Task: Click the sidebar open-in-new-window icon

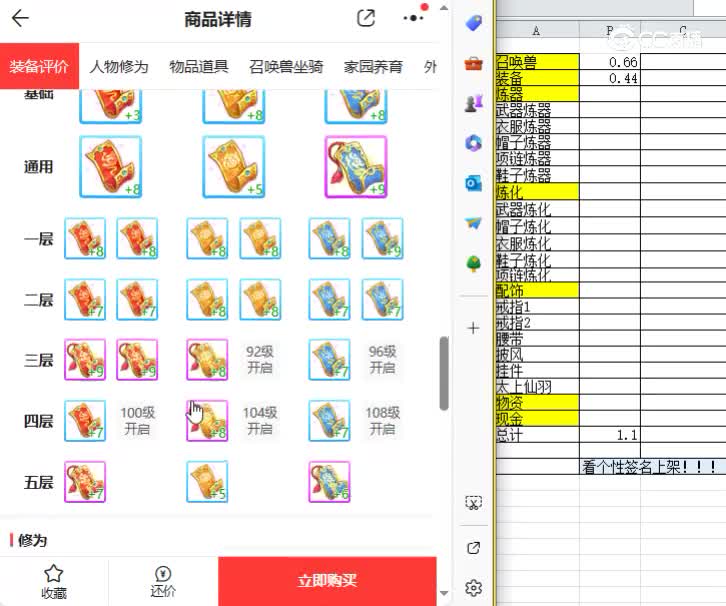Action: pos(473,548)
